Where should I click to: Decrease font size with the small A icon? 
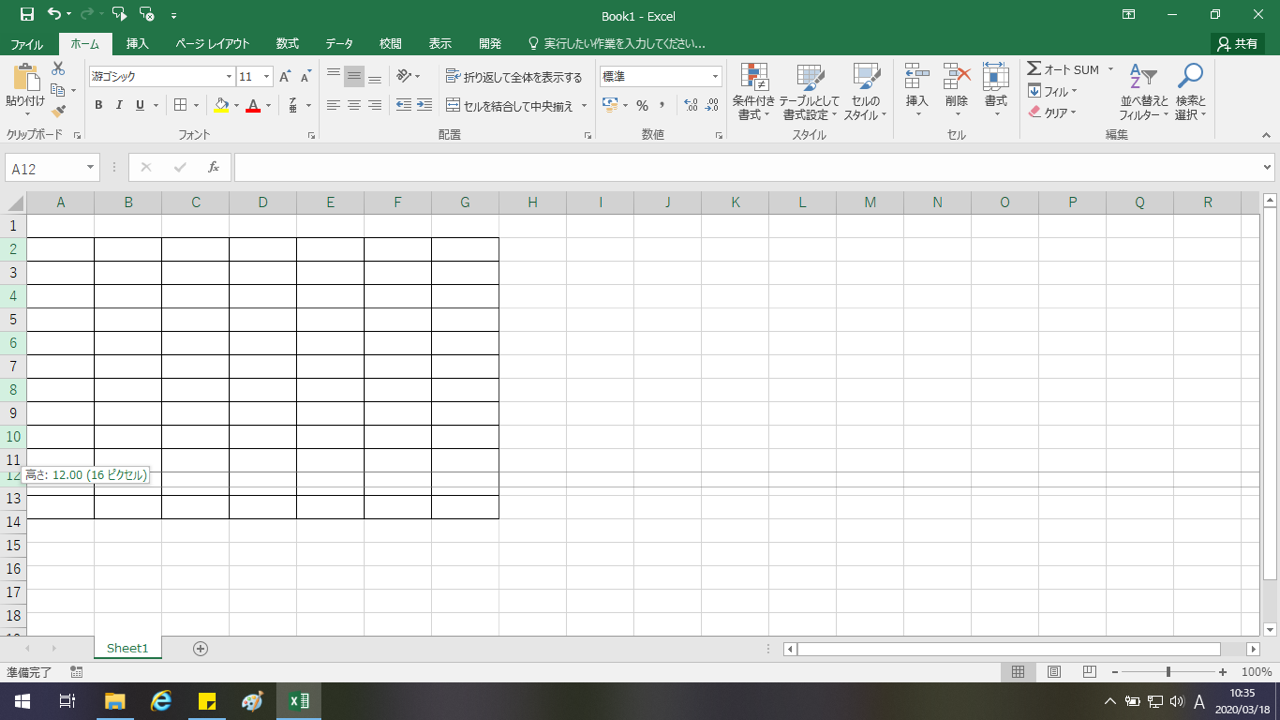[305, 77]
